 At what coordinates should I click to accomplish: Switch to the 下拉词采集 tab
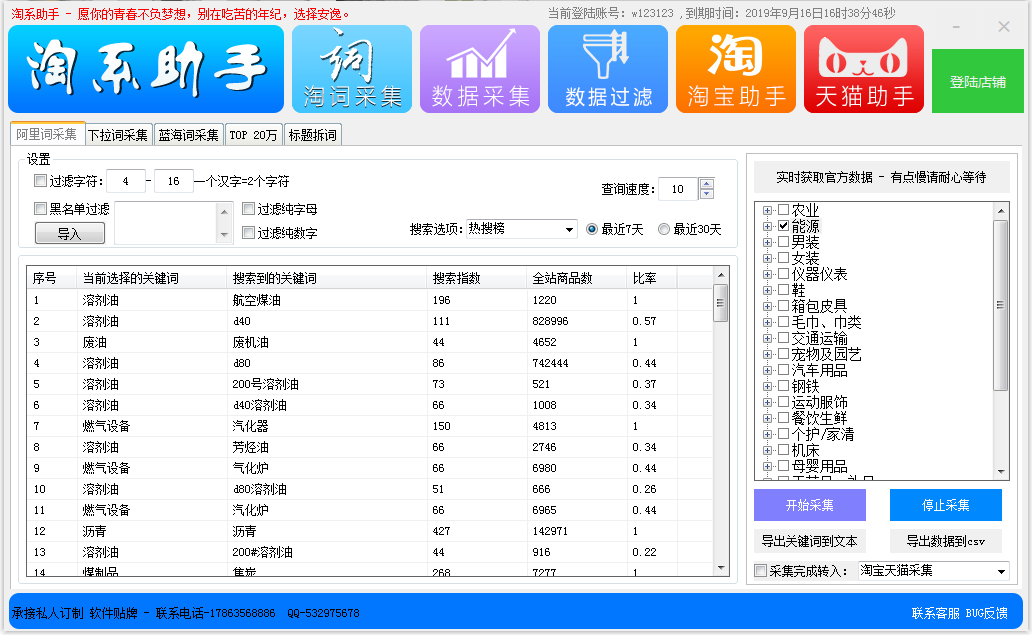click(x=118, y=135)
